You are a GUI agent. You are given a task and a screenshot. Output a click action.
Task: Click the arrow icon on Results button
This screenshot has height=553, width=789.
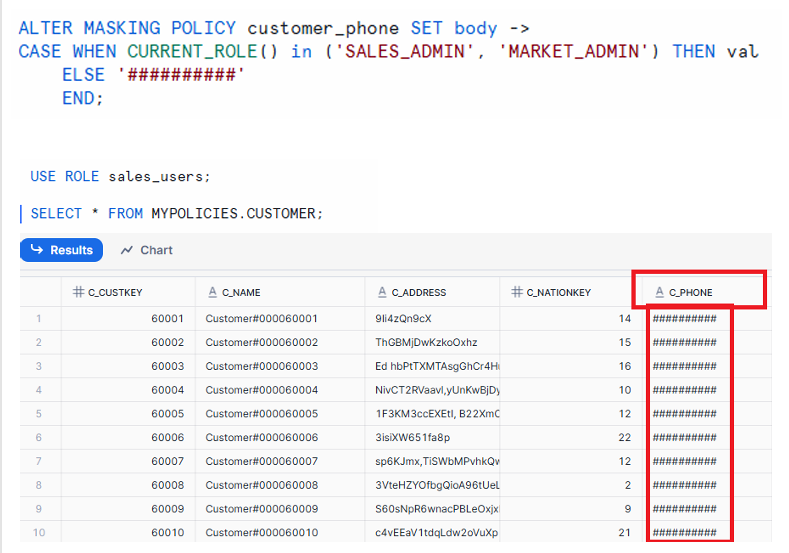(37, 250)
